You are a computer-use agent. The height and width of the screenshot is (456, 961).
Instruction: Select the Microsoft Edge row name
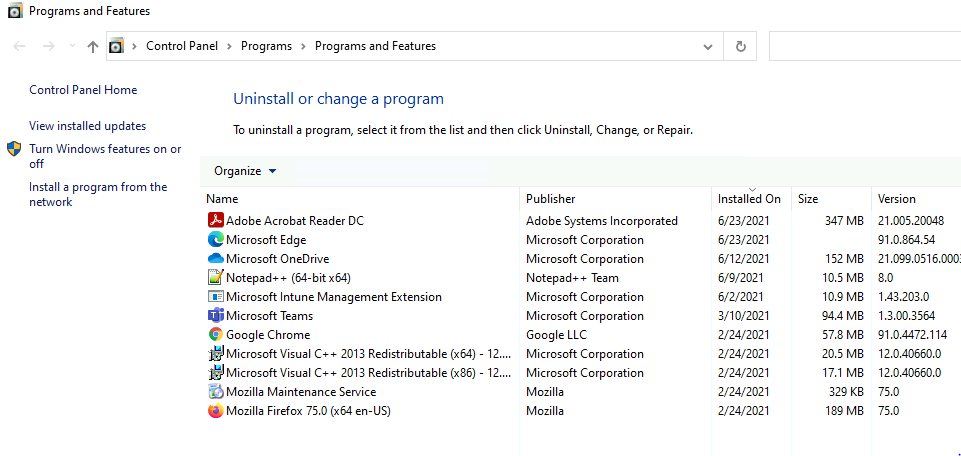pyautogui.click(x=266, y=240)
